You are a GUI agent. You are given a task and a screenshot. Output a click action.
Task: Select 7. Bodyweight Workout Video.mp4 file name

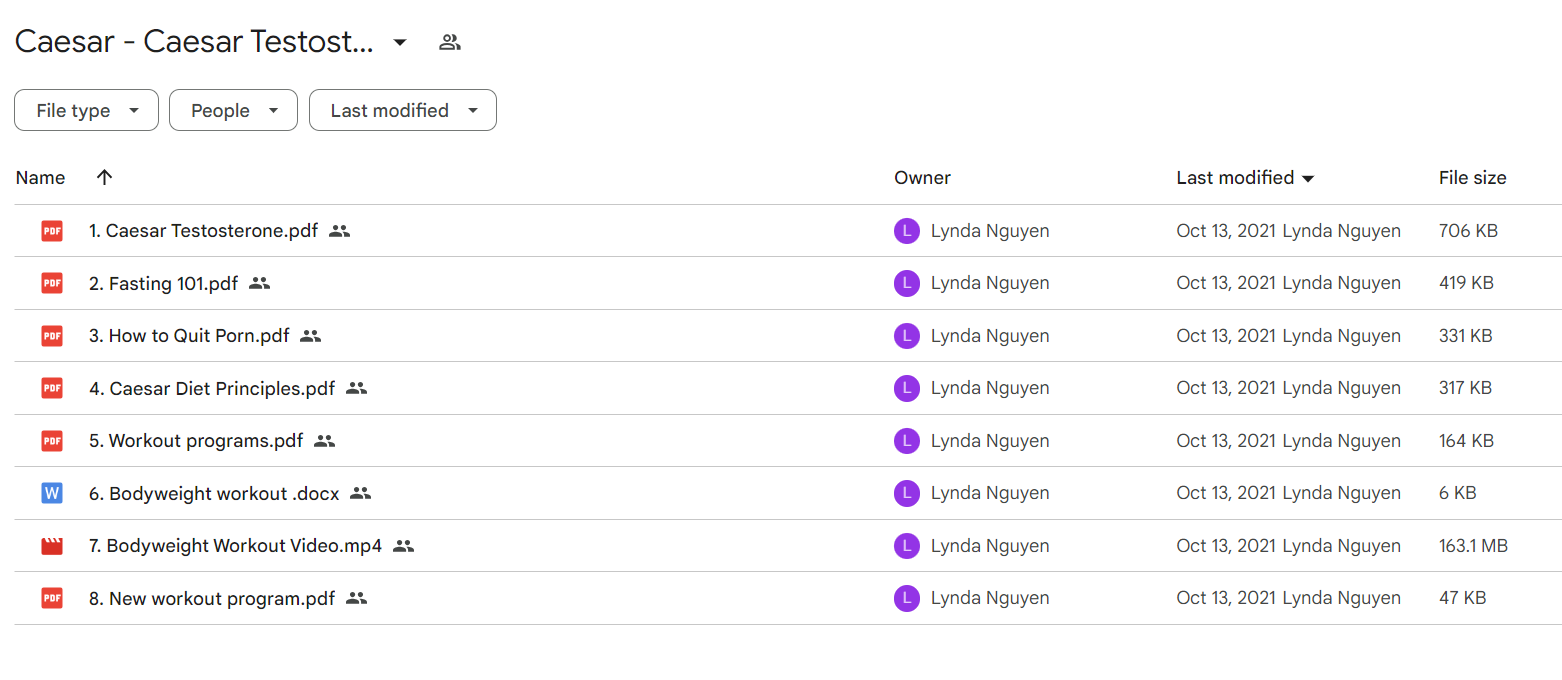(x=235, y=546)
